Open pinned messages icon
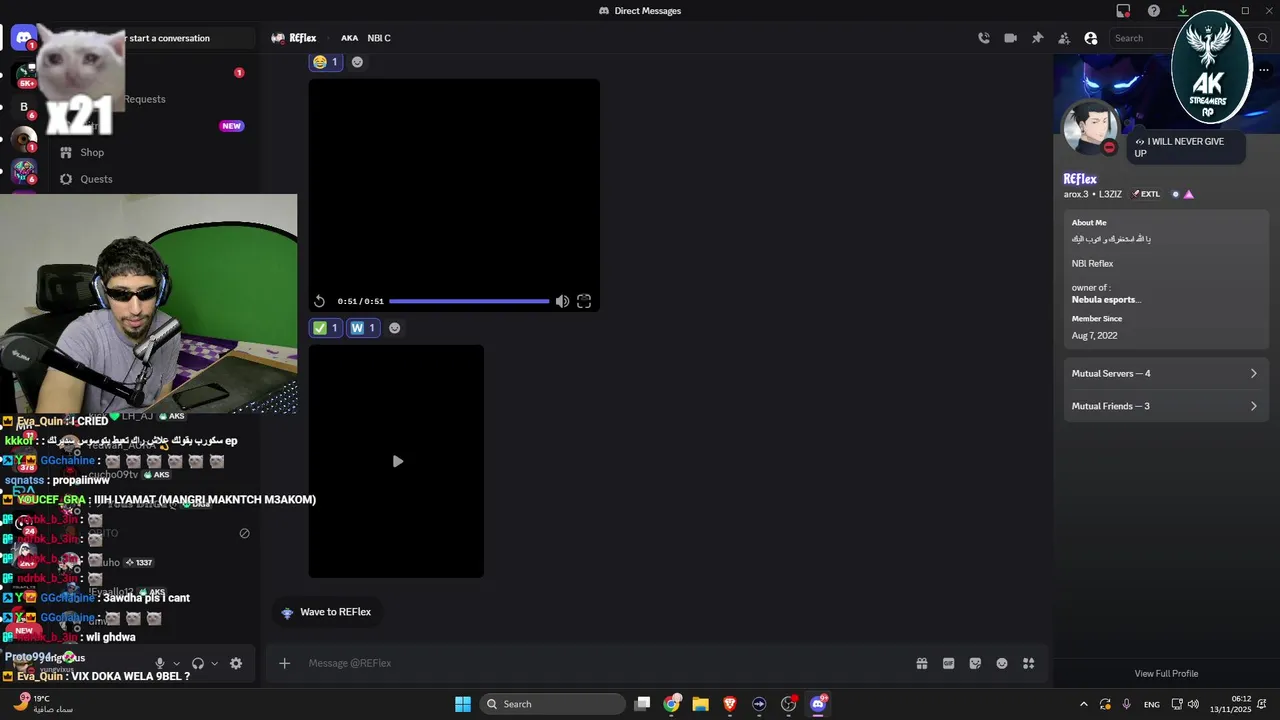1280x720 pixels. (x=1037, y=38)
